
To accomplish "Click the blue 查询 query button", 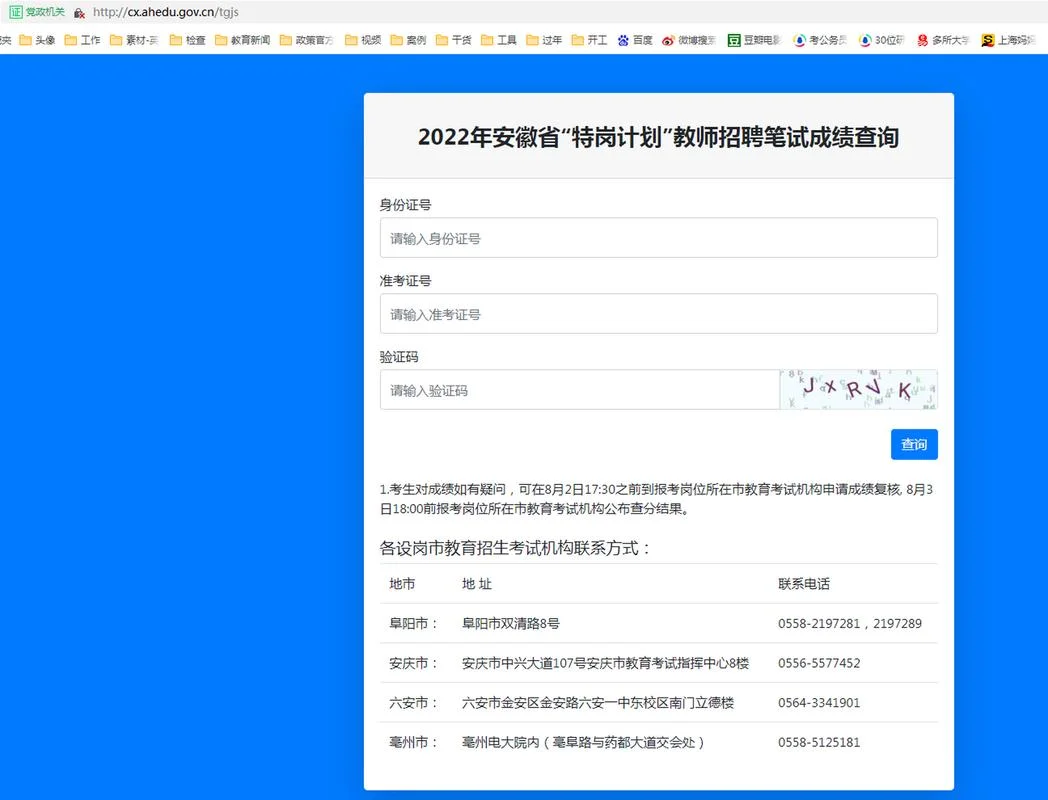I will click(914, 444).
